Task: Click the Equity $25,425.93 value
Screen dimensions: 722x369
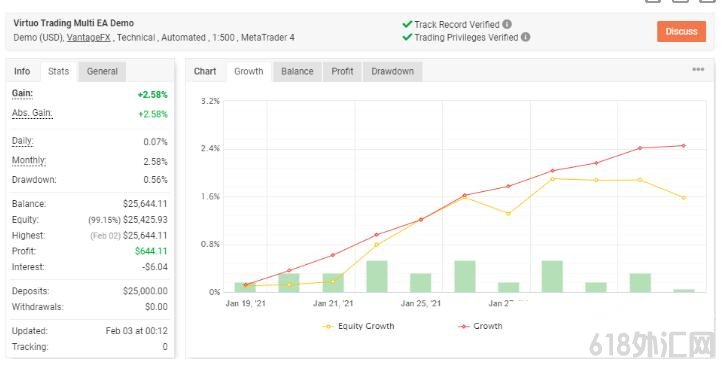Action: [145, 220]
